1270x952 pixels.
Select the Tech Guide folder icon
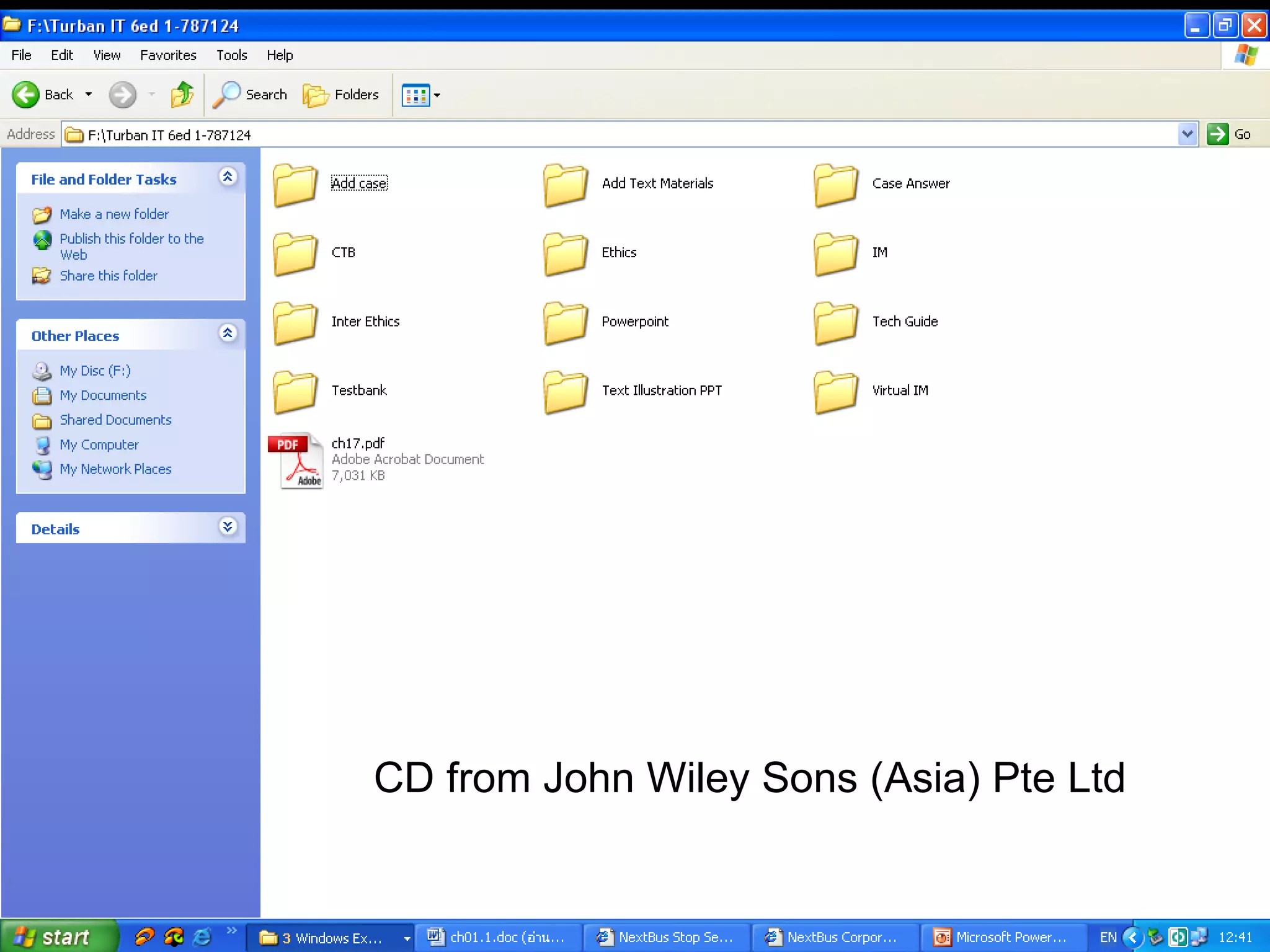click(x=836, y=323)
